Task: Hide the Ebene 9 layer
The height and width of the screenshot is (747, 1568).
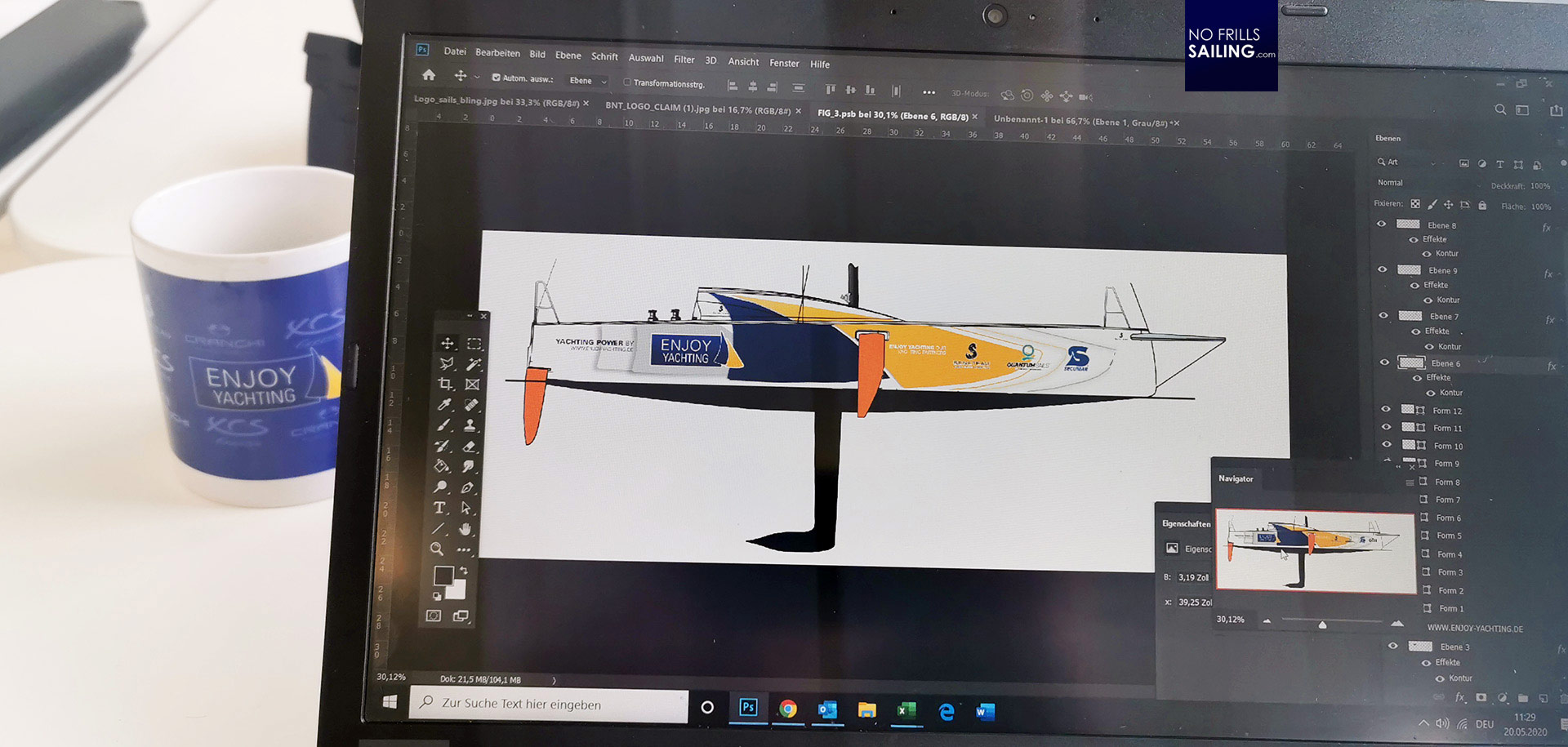Action: (1383, 269)
